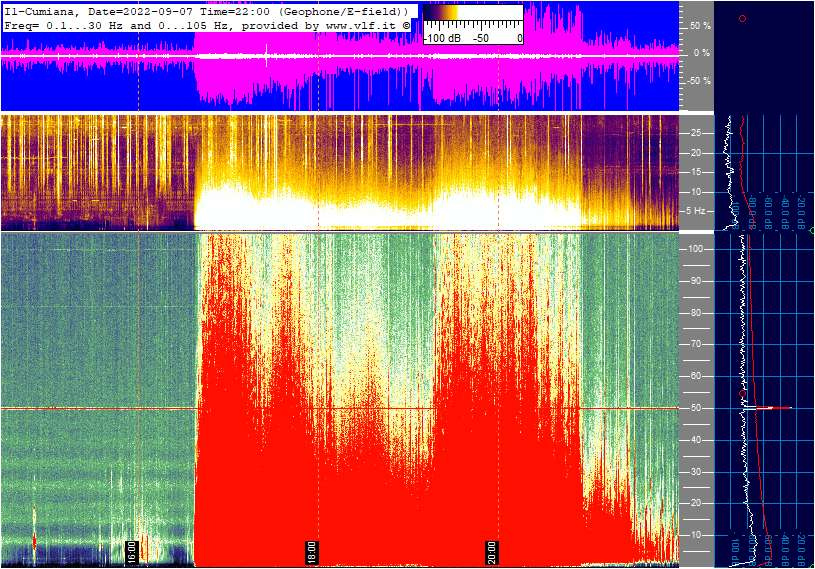Click the '5 Hz' axis label
This screenshot has width=815, height=569.
click(696, 211)
